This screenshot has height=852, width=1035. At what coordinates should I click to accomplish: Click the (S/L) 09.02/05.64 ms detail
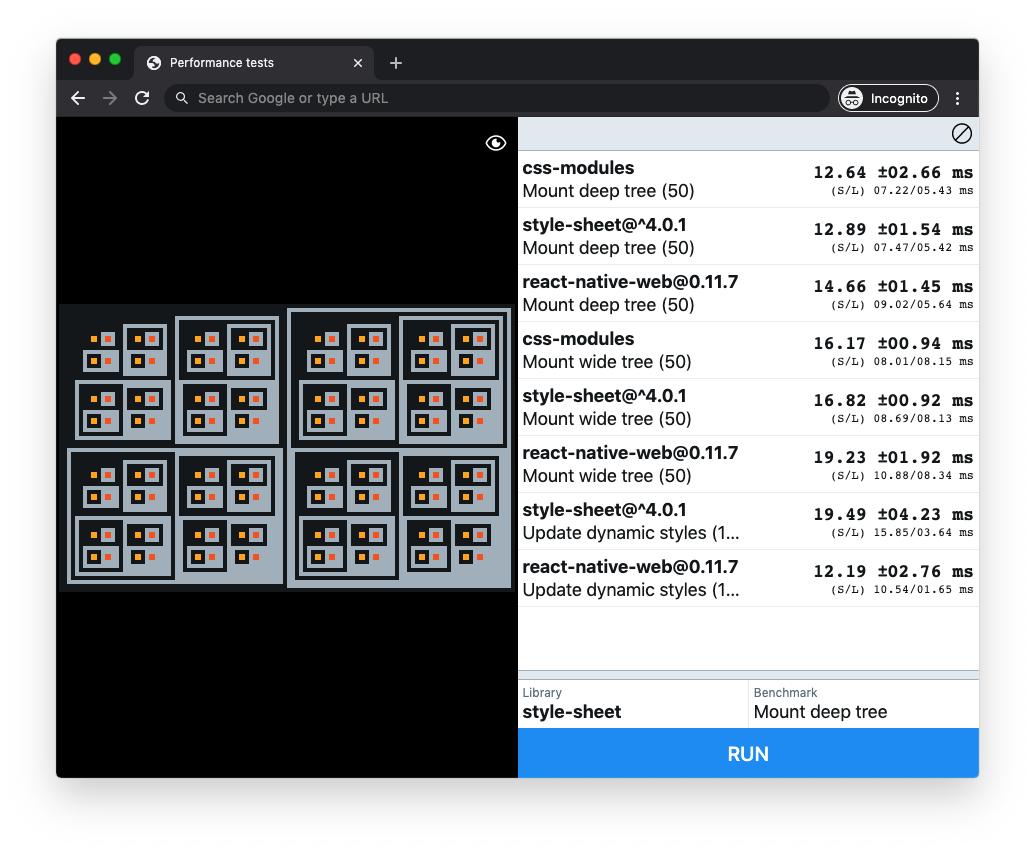tap(902, 305)
